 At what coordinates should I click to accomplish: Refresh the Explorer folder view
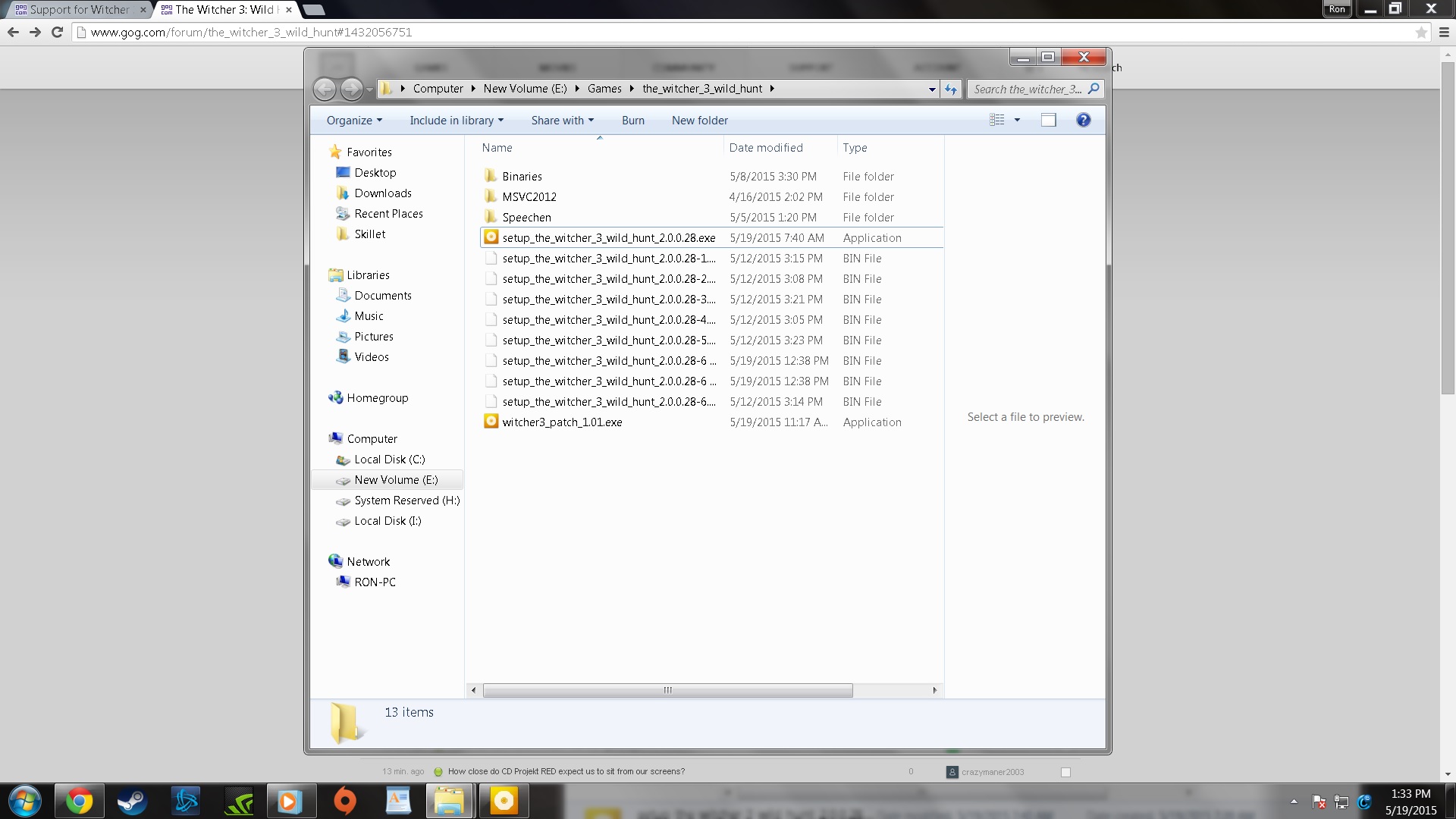pyautogui.click(x=951, y=89)
